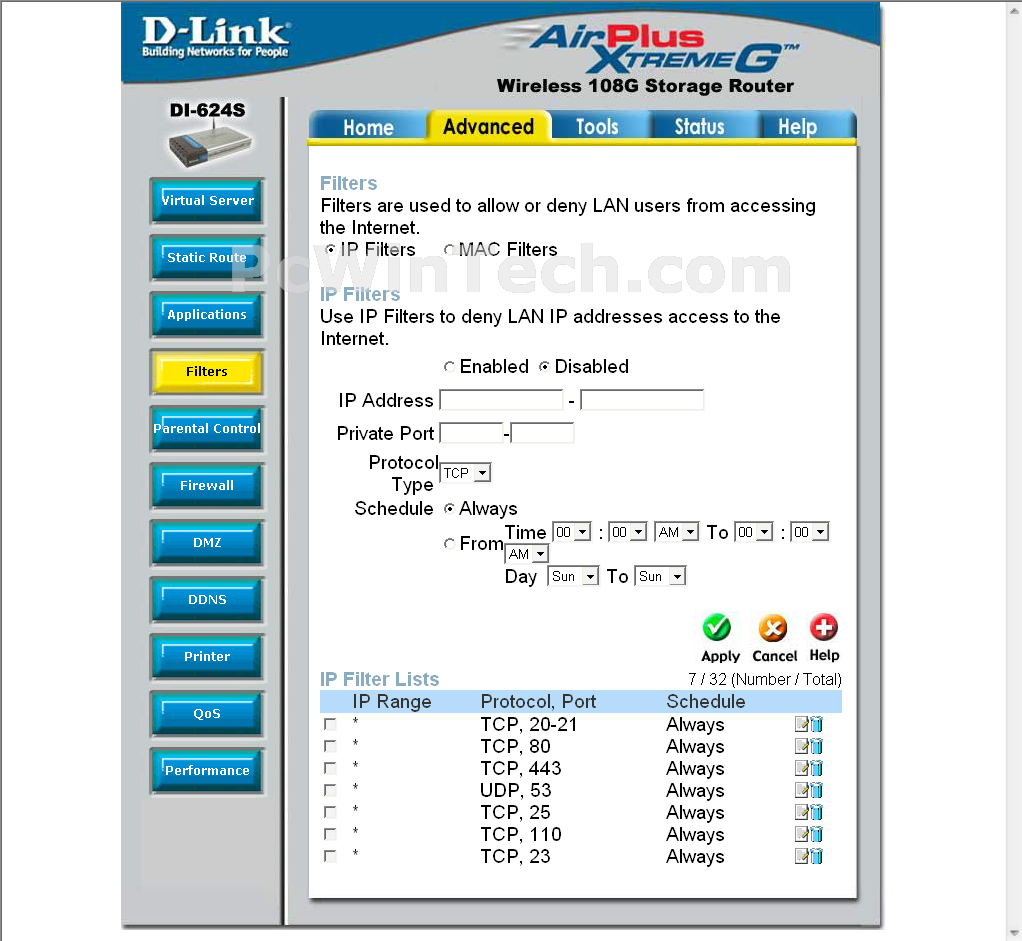Open the From time minute dropdown

point(628,532)
